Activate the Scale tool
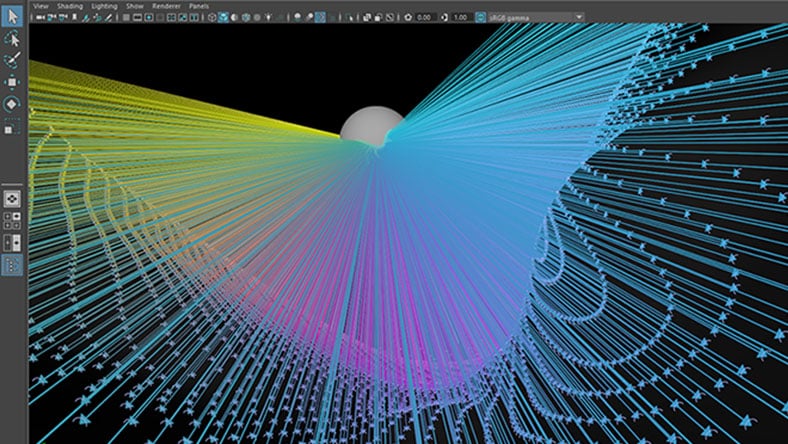 (12, 126)
